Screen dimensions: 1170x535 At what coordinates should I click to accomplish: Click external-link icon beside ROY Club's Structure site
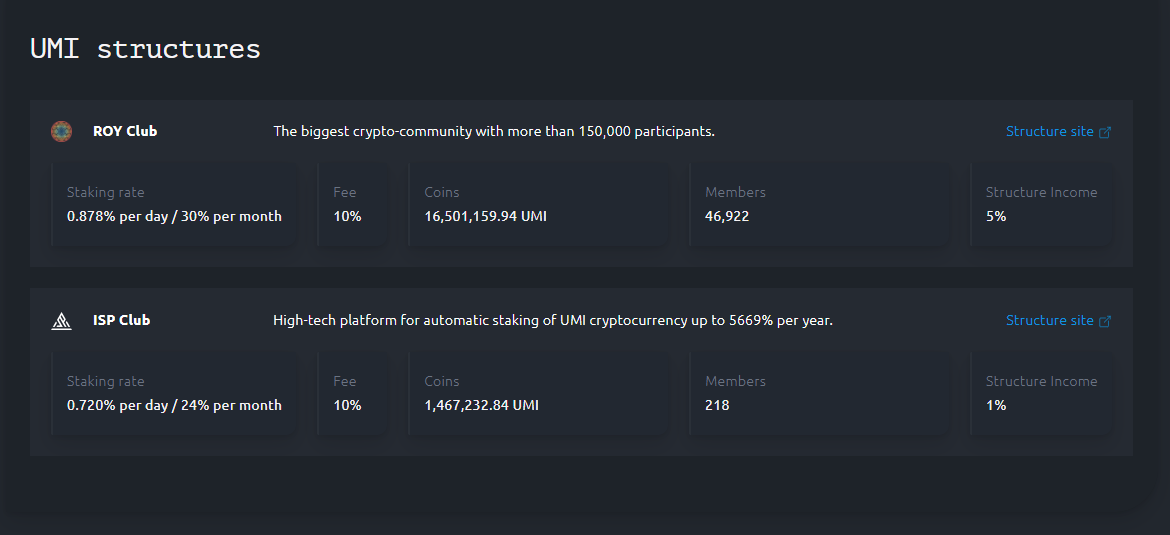point(1105,132)
